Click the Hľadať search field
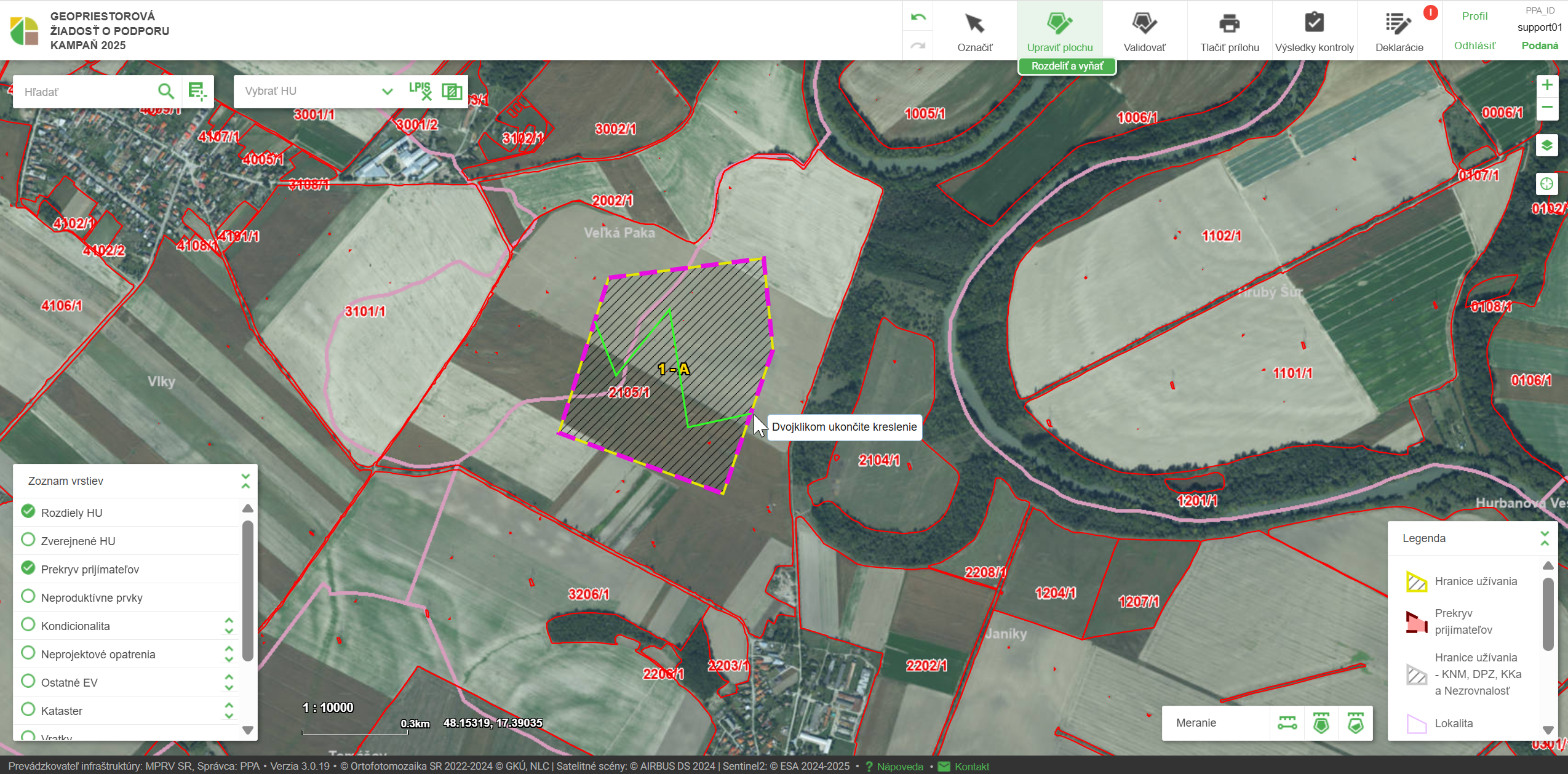The height and width of the screenshot is (774, 1568). pyautogui.click(x=86, y=92)
